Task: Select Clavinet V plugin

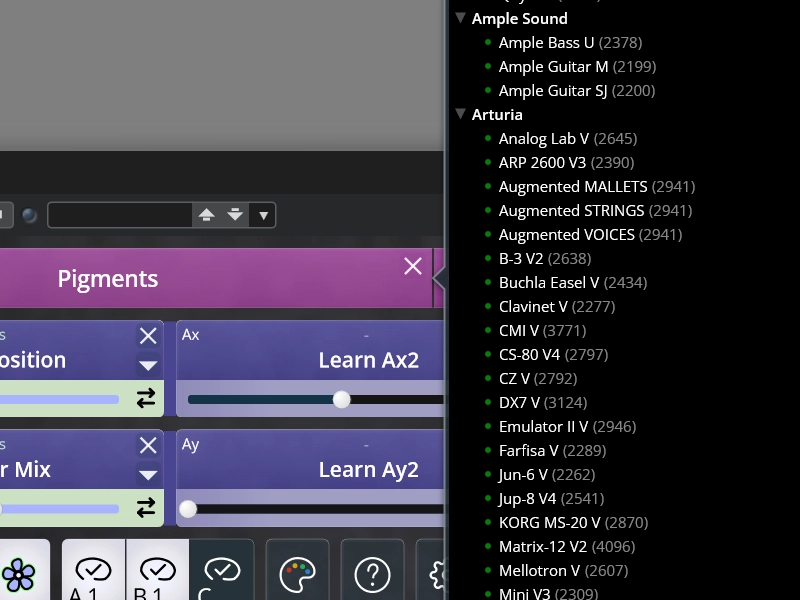Action: [557, 307]
